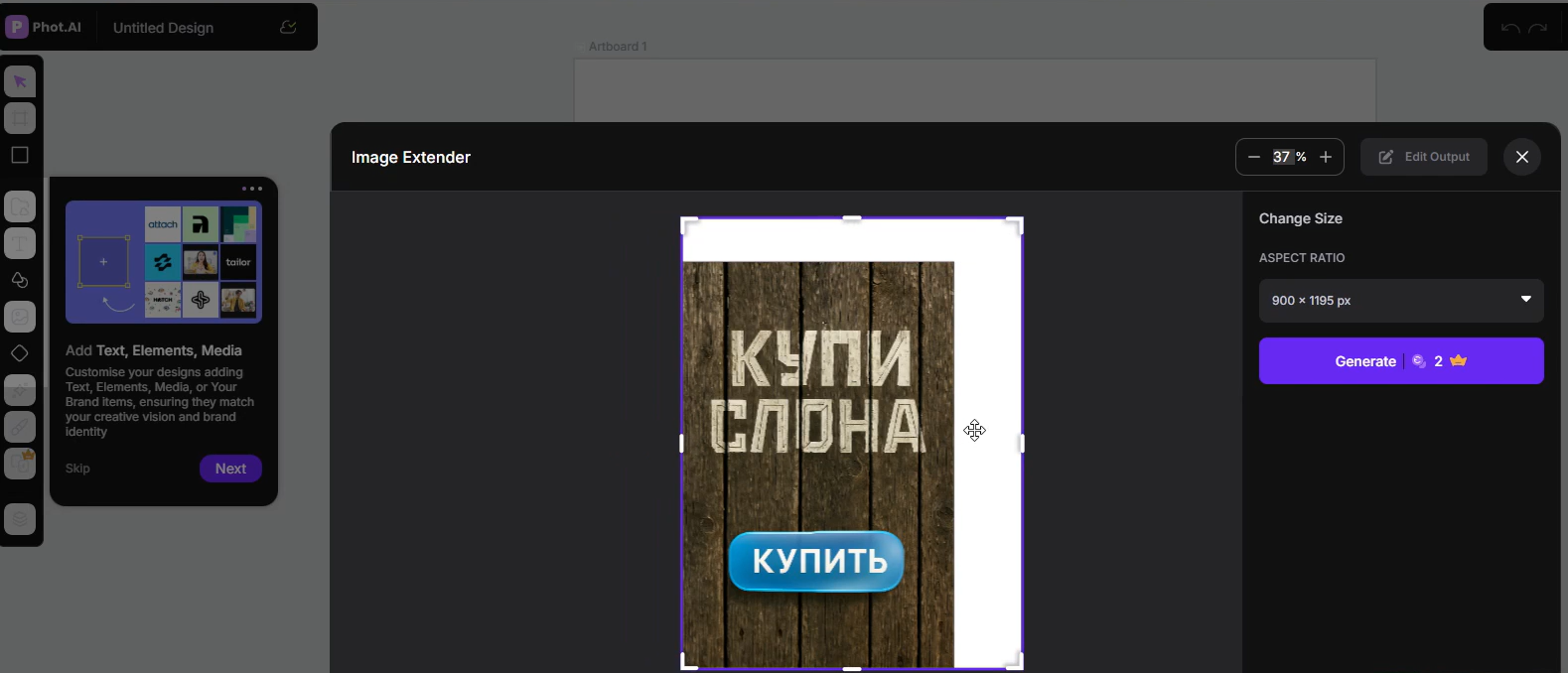Close the Image Extender dialog

1522,157
